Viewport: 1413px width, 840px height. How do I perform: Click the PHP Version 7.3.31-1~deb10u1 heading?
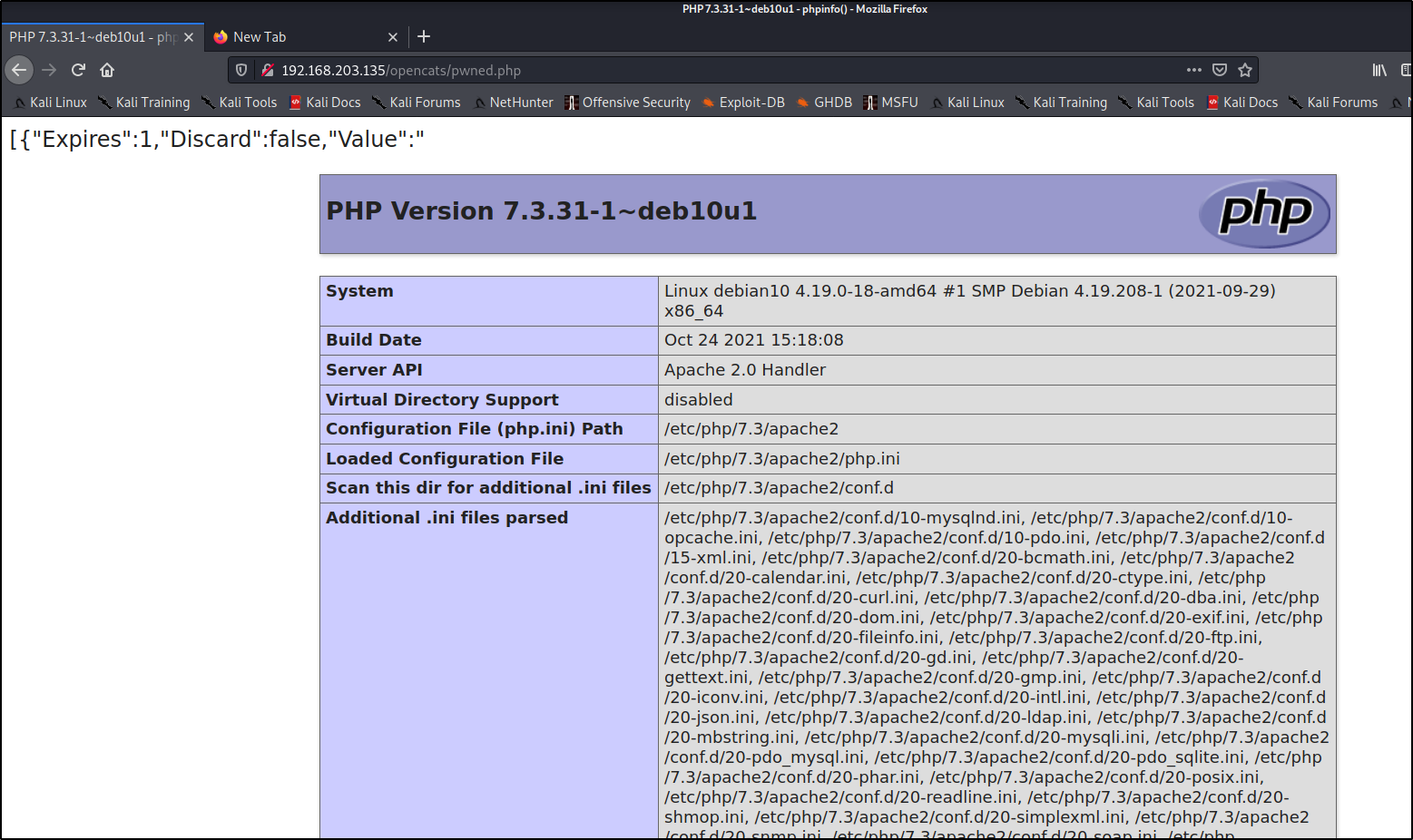[x=542, y=210]
